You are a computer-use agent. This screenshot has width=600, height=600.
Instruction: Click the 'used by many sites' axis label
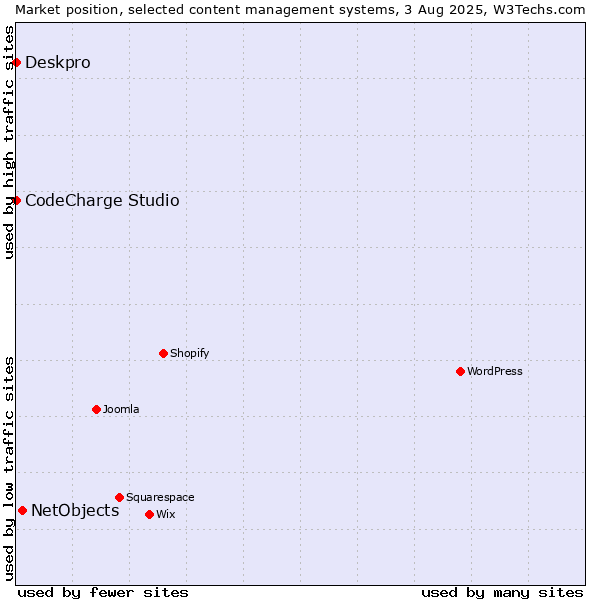click(x=502, y=593)
